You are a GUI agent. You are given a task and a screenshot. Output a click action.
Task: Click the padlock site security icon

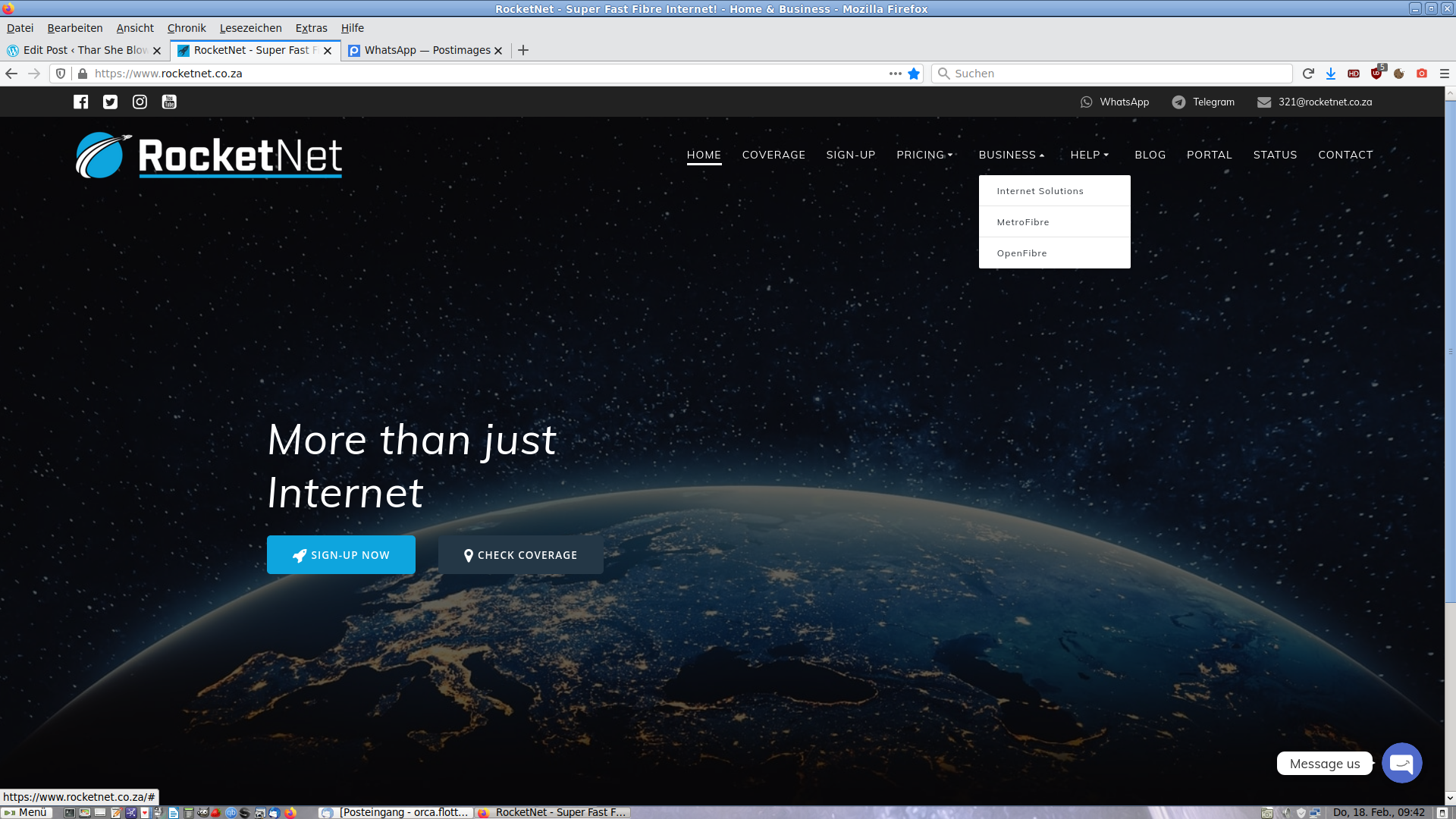(83, 74)
